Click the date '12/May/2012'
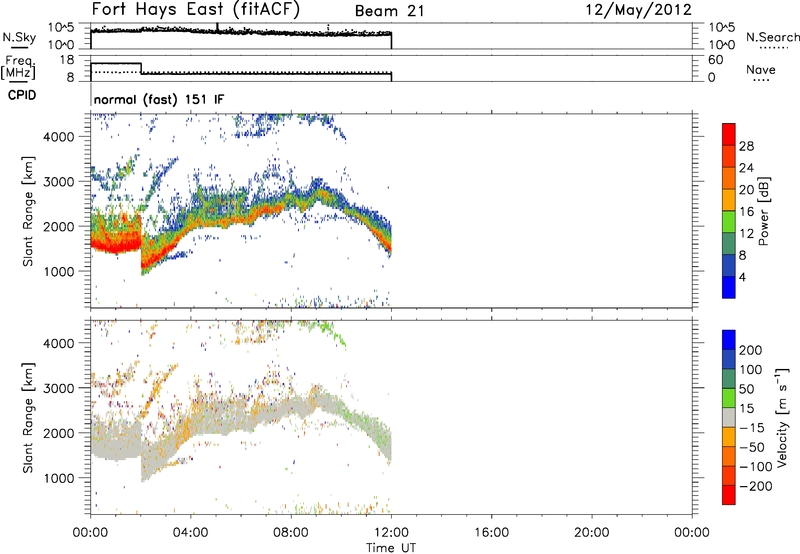800x554 pixels. tap(638, 10)
